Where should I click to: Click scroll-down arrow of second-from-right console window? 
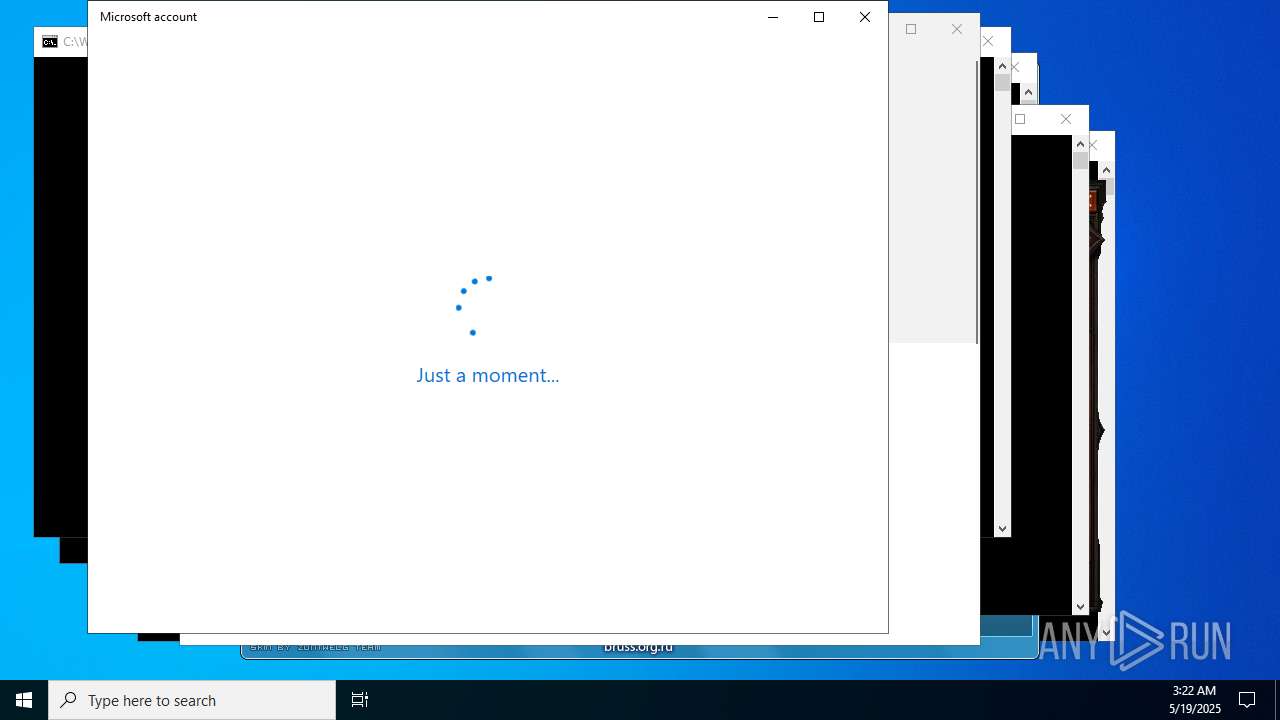(x=1080, y=606)
